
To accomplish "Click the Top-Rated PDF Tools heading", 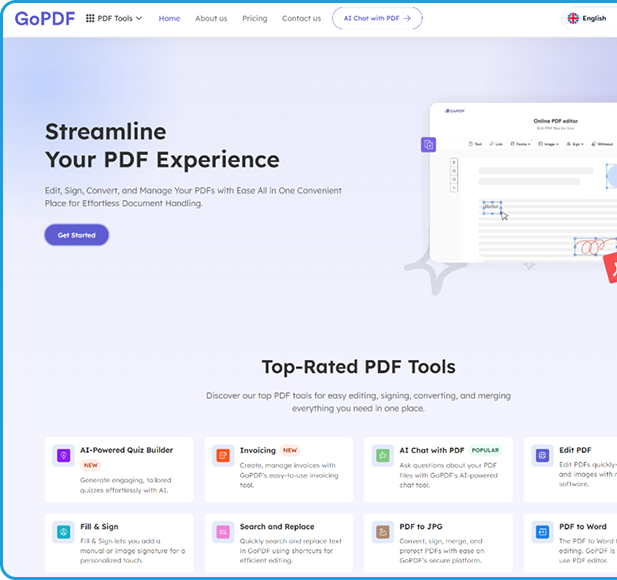I will pos(358,367).
